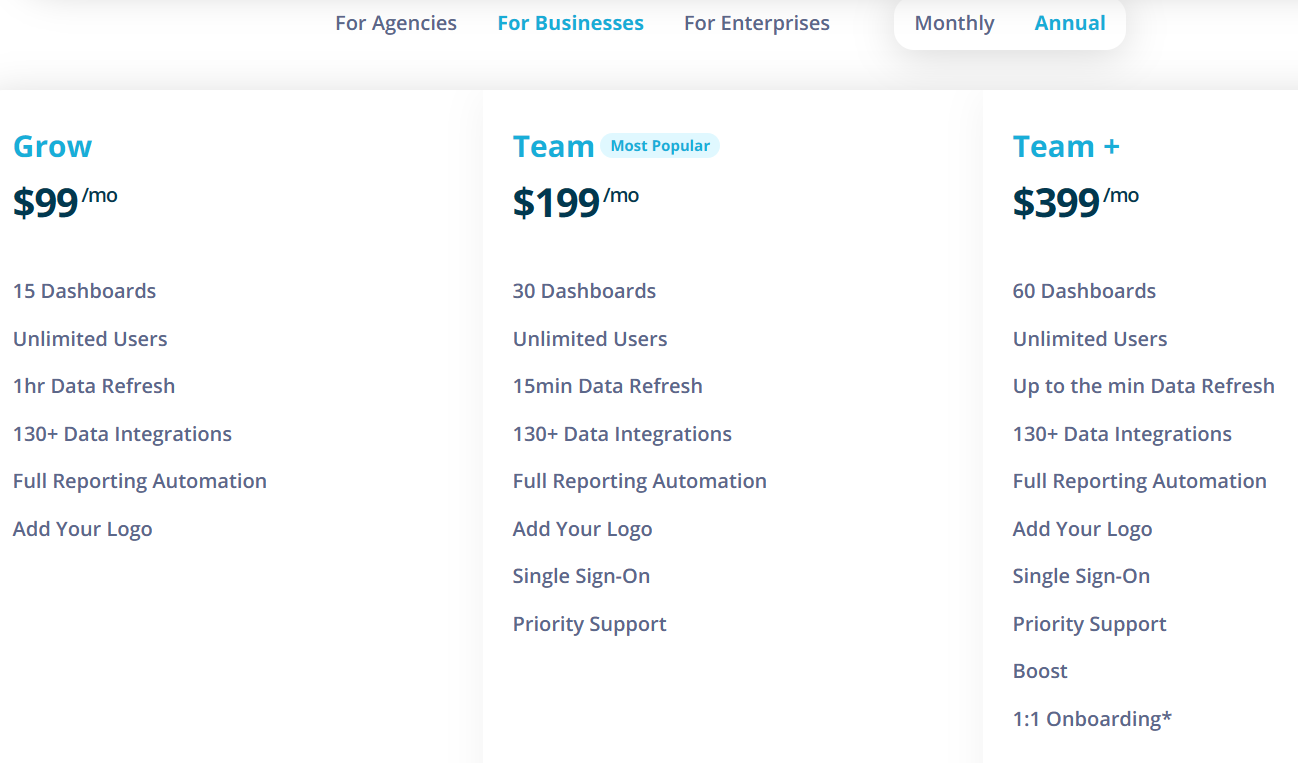Select the Team plan heading
This screenshot has width=1298, height=763.
pyautogui.click(x=554, y=146)
